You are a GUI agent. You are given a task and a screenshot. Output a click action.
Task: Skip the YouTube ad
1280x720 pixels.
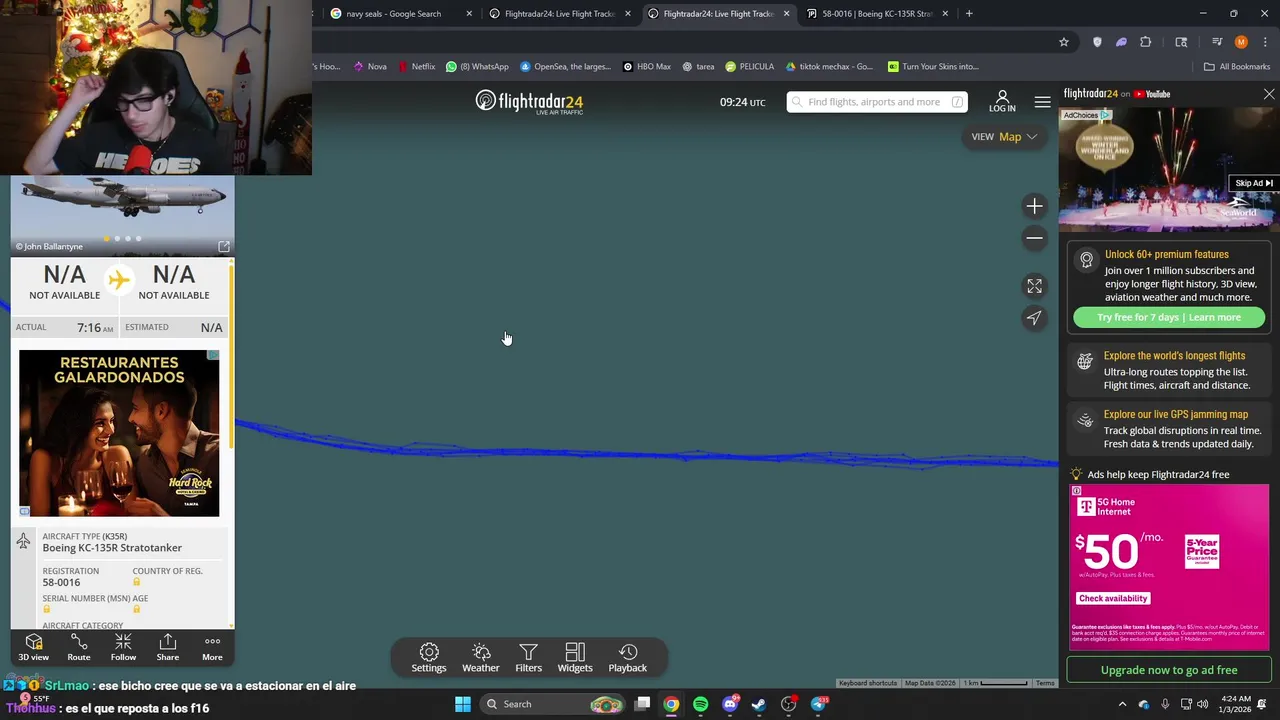click(x=1253, y=183)
